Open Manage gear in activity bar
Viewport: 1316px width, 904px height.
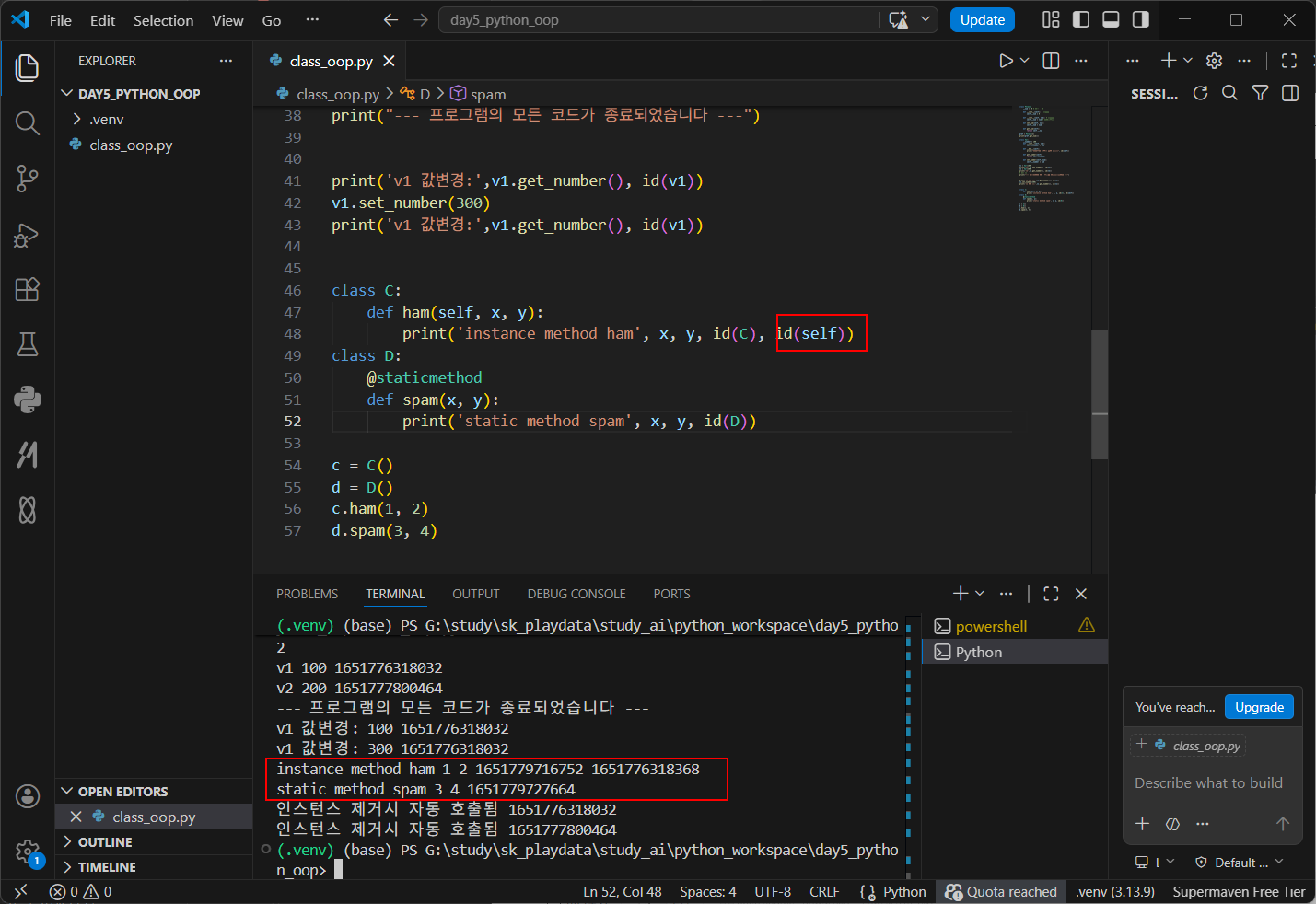pos(28,852)
